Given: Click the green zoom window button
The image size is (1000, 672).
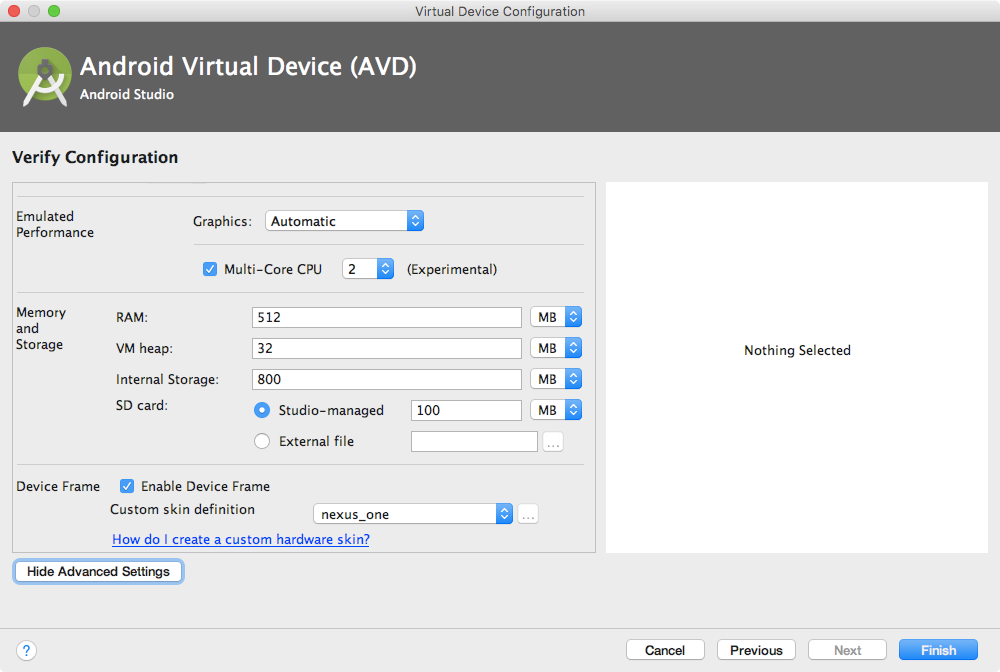Looking at the screenshot, I should click(x=54, y=11).
